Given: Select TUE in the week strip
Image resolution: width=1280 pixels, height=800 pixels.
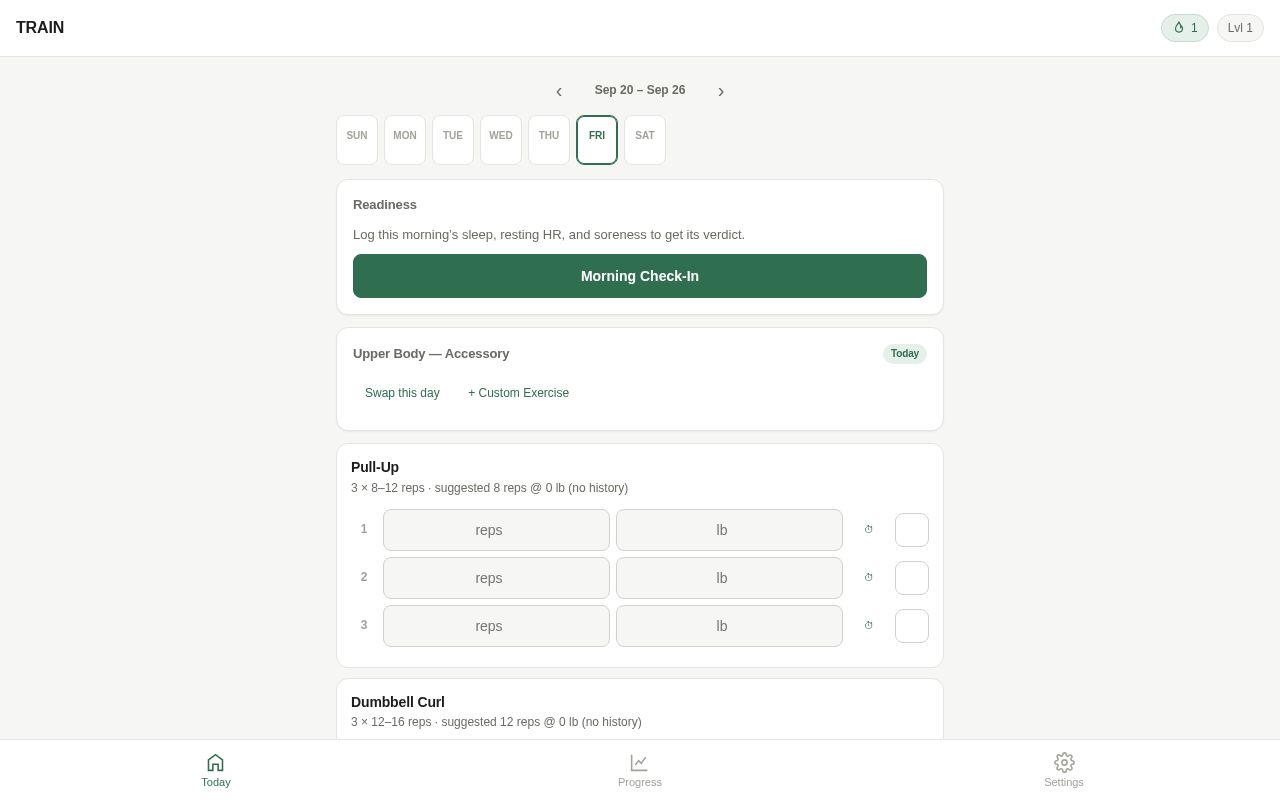Looking at the screenshot, I should [x=453, y=140].
